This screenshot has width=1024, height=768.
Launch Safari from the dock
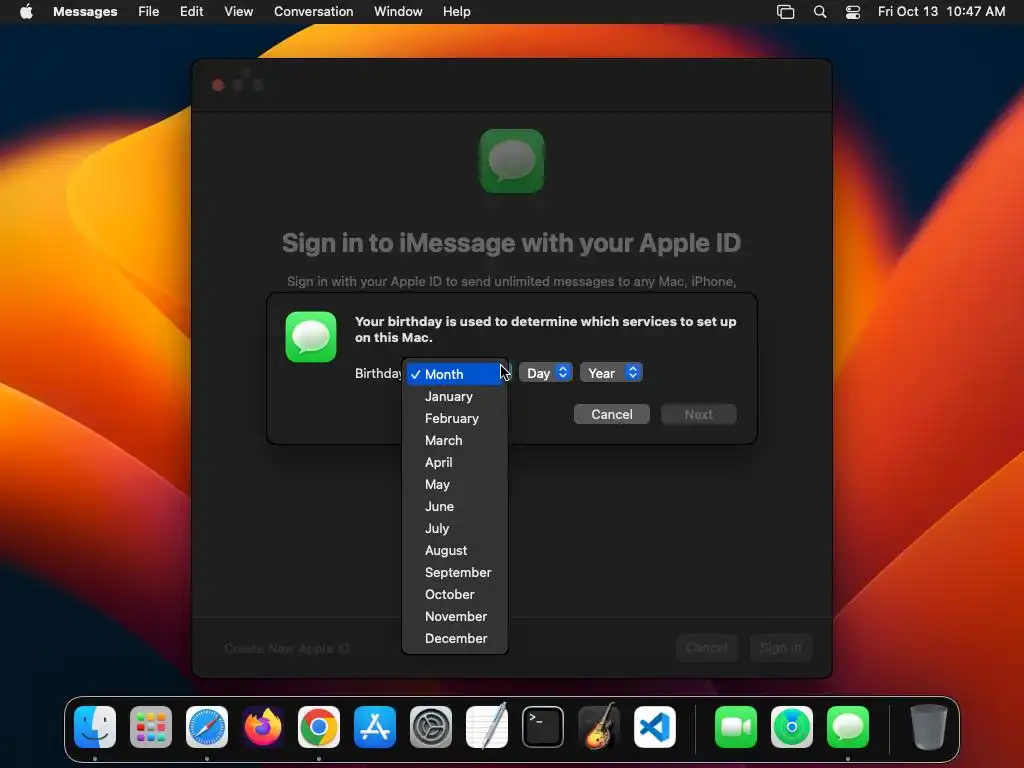tap(207, 727)
